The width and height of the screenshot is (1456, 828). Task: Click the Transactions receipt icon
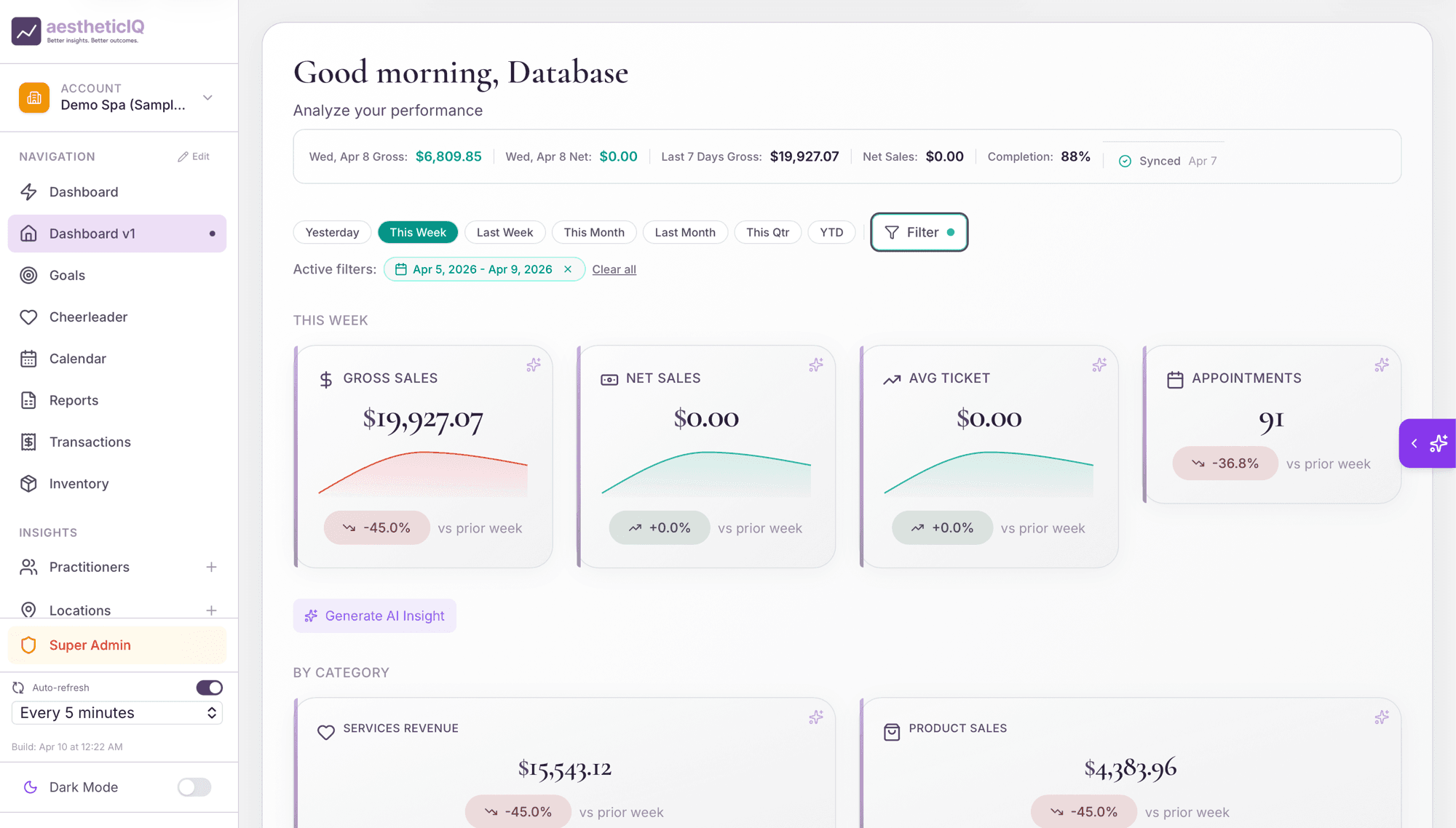pos(28,442)
